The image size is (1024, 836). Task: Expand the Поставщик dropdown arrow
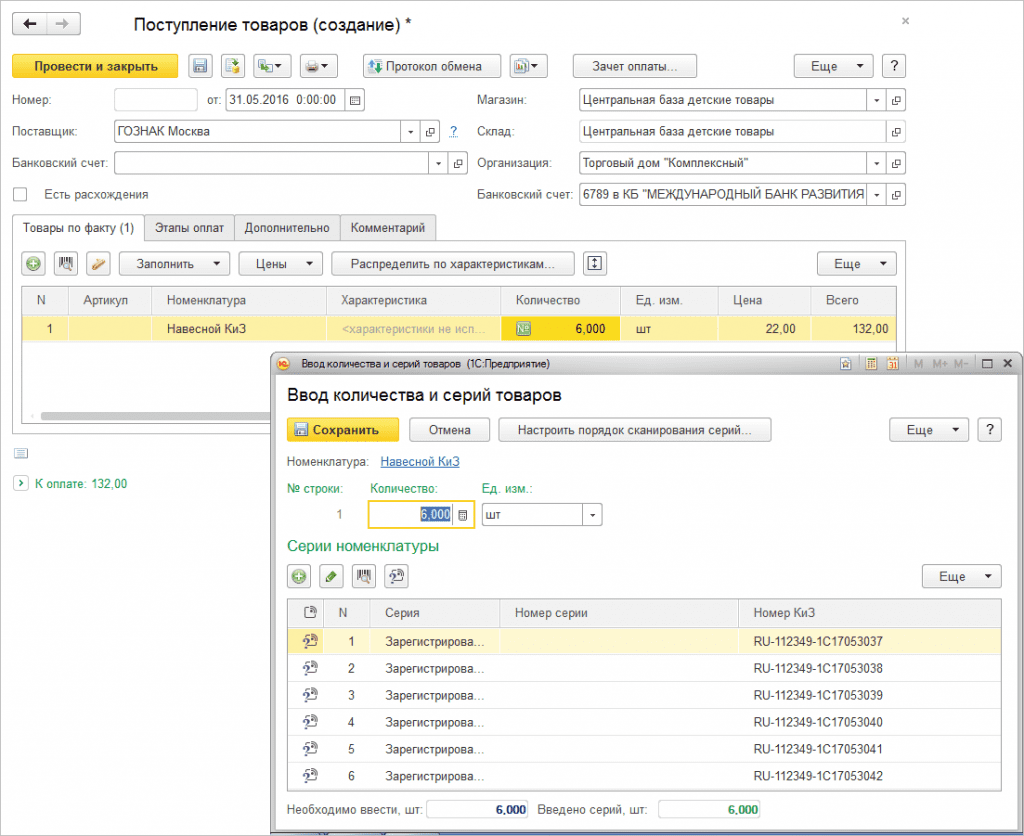[411, 131]
